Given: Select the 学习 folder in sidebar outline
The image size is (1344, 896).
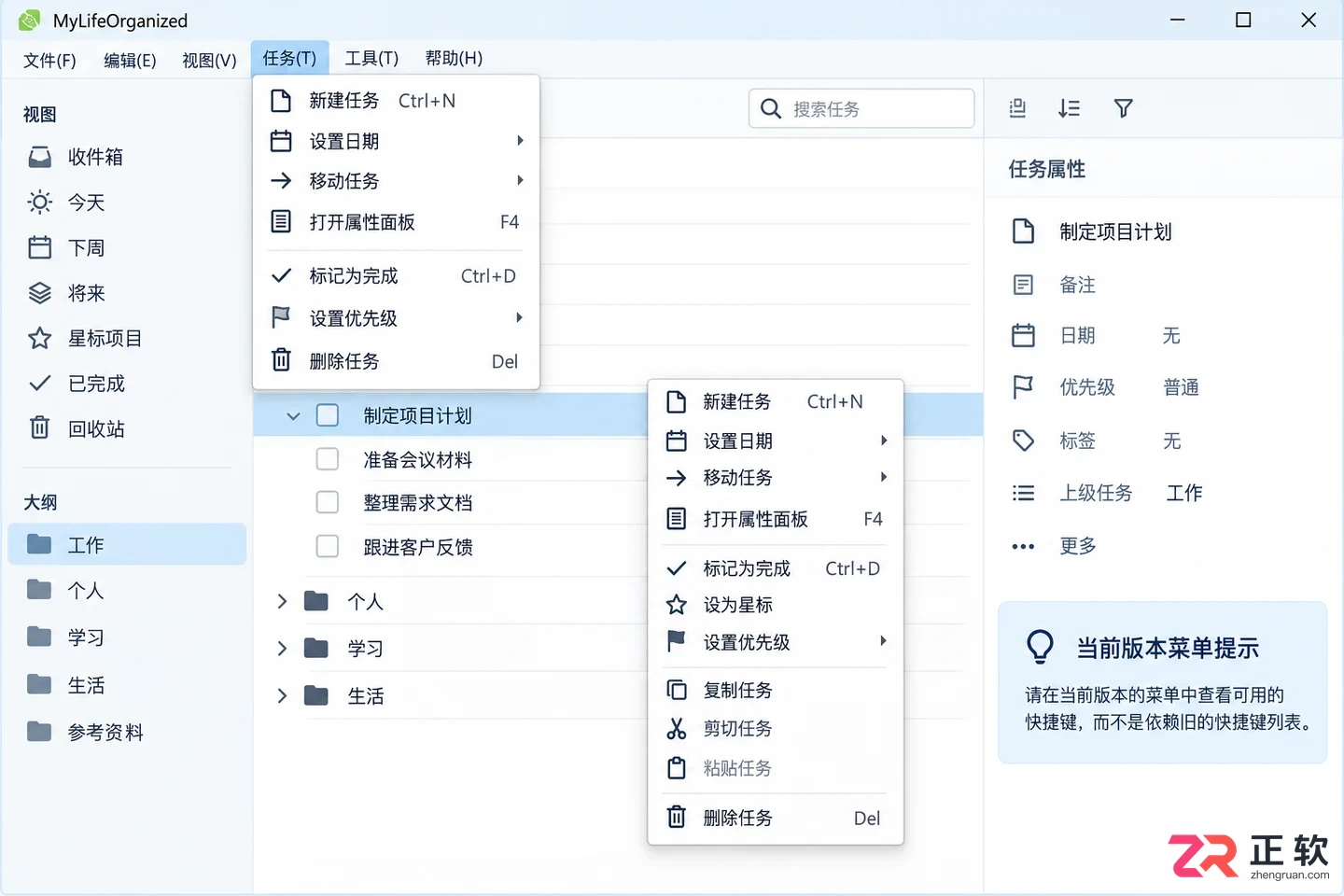Looking at the screenshot, I should pos(127,637).
